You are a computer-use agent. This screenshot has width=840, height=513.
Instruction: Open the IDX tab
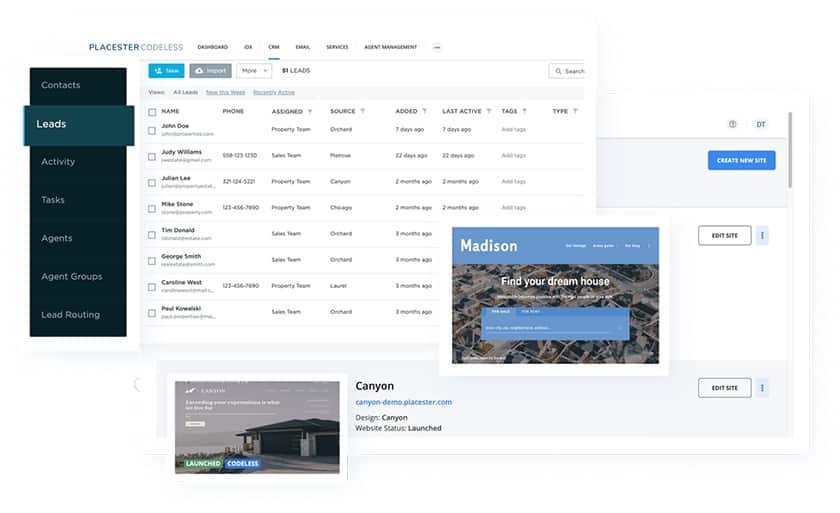(x=248, y=47)
